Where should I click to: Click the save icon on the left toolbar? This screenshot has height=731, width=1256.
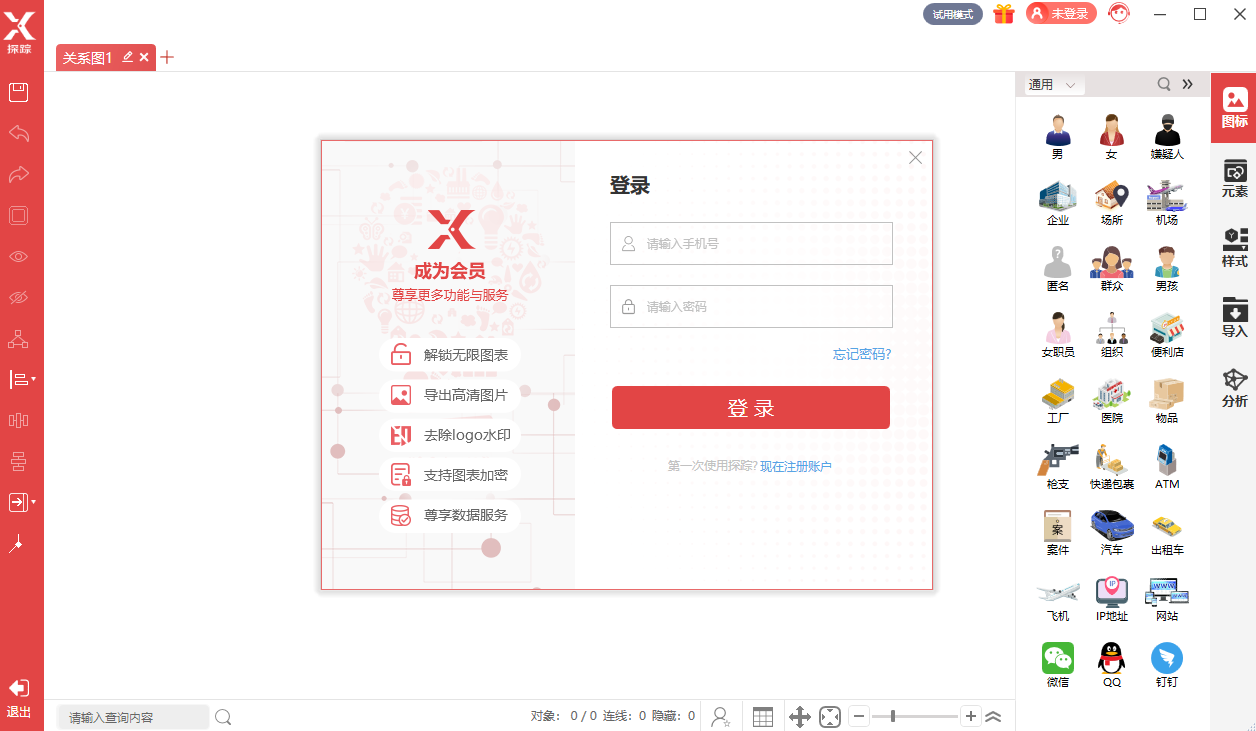[20, 92]
